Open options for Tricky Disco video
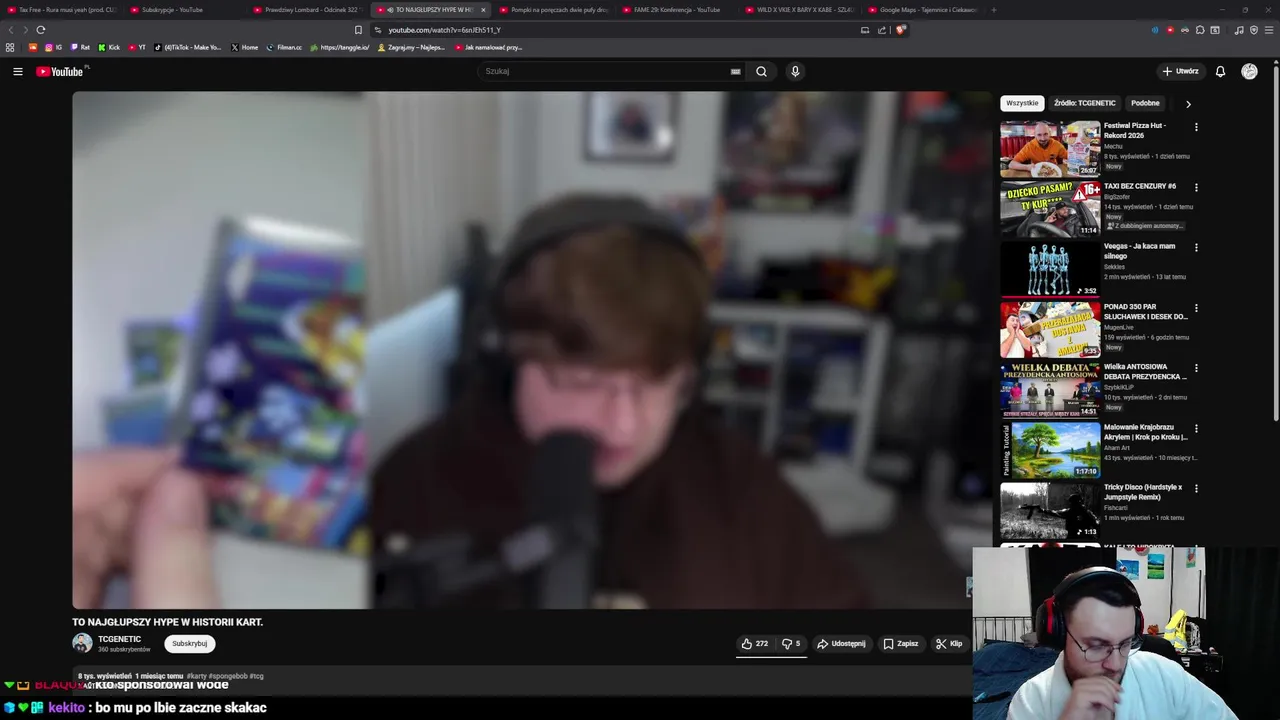The height and width of the screenshot is (720, 1280). [1196, 488]
